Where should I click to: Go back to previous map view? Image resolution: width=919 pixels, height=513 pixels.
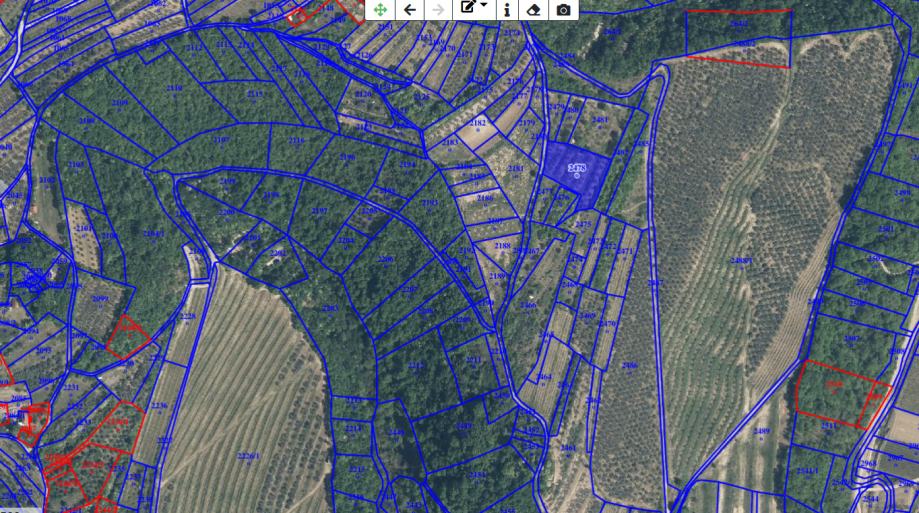tap(410, 10)
